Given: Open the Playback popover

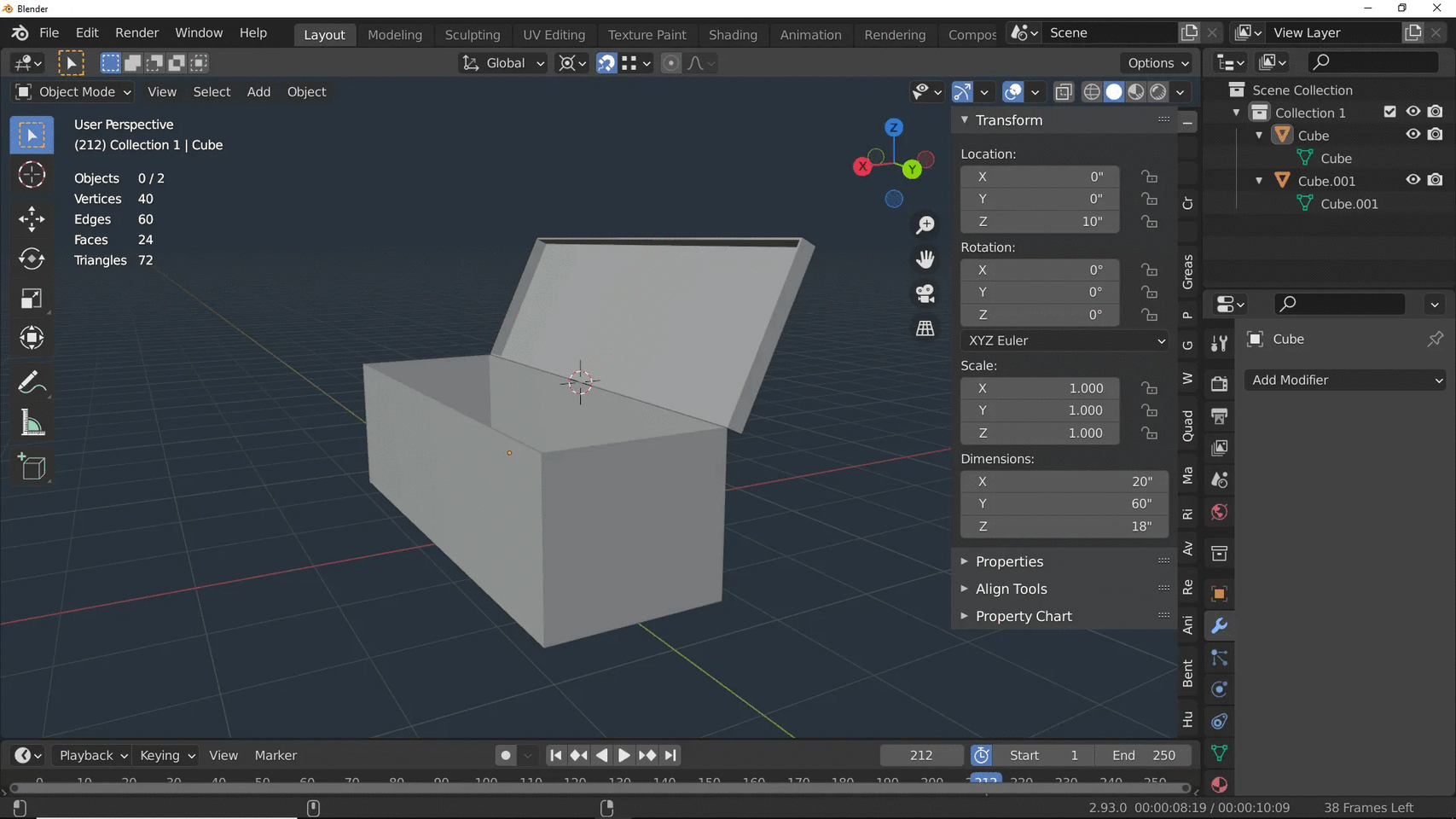Looking at the screenshot, I should point(92,755).
